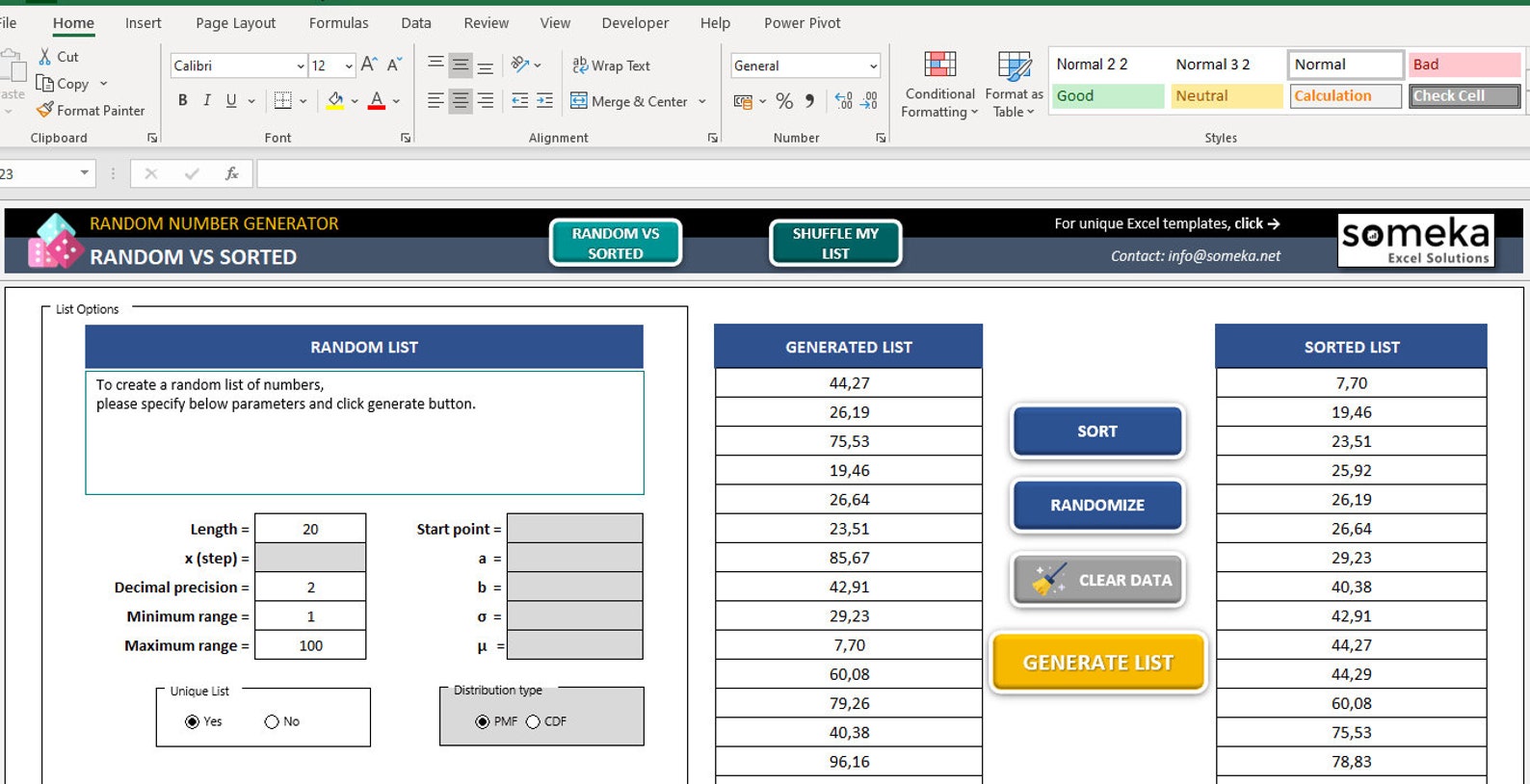Open the font color picker arrow
The image size is (1530, 784).
click(396, 100)
